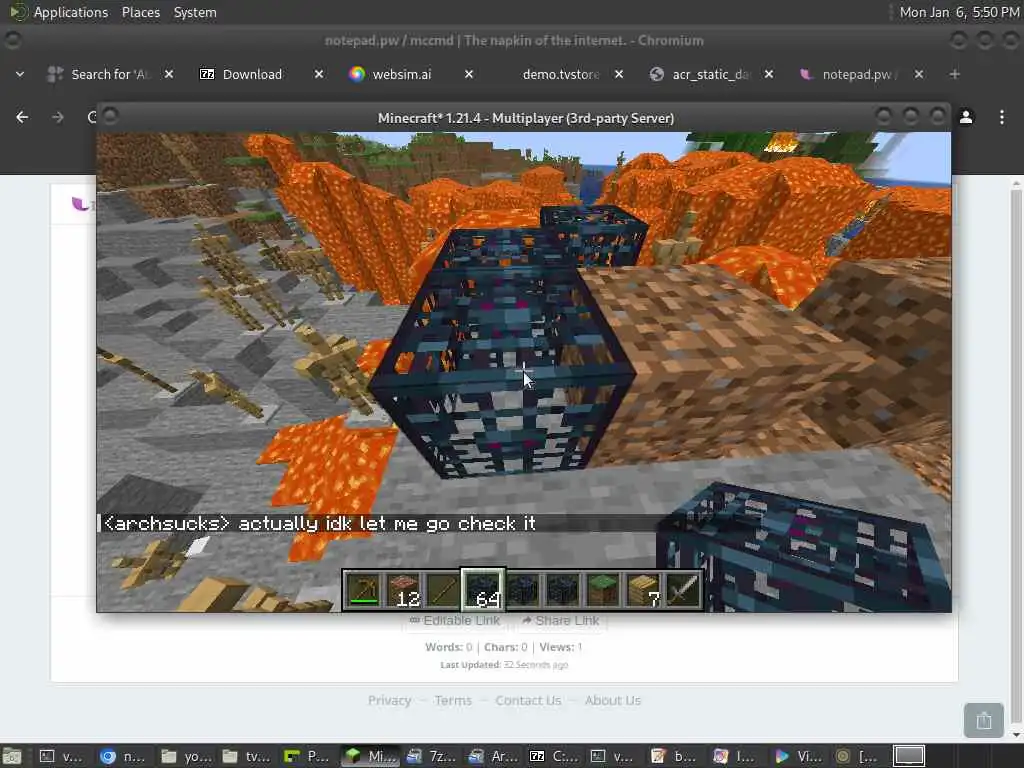
Task: Click the Editable Link button
Action: (455, 620)
